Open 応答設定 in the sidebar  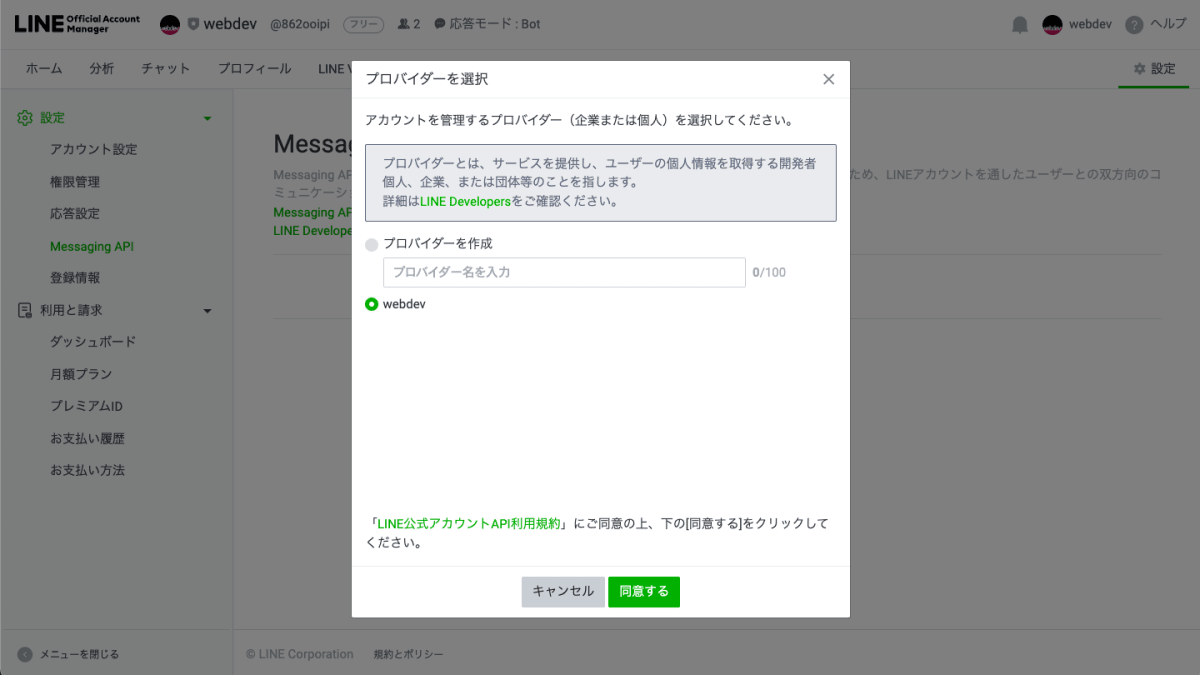tap(75, 214)
